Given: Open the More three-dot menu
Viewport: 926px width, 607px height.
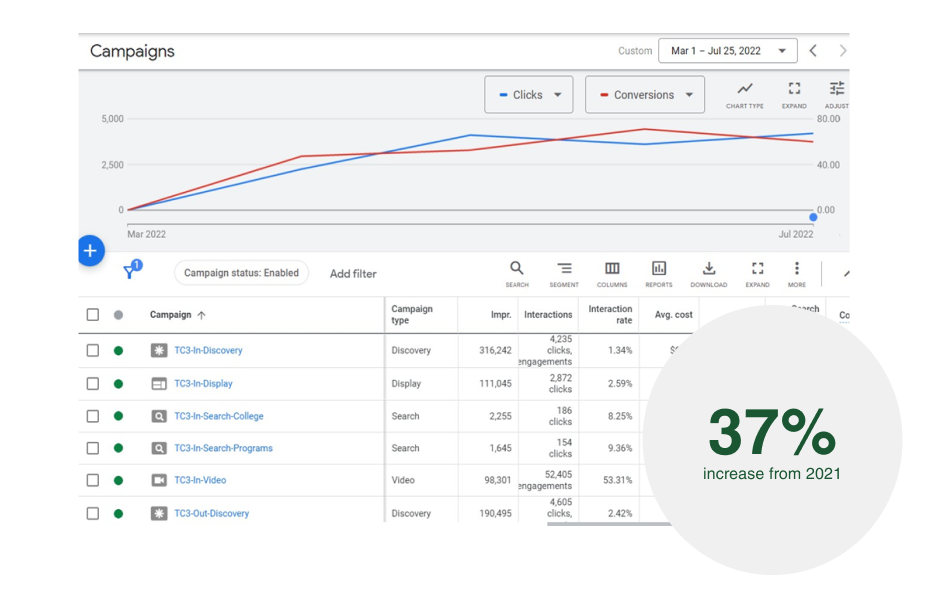Looking at the screenshot, I should coord(797,274).
